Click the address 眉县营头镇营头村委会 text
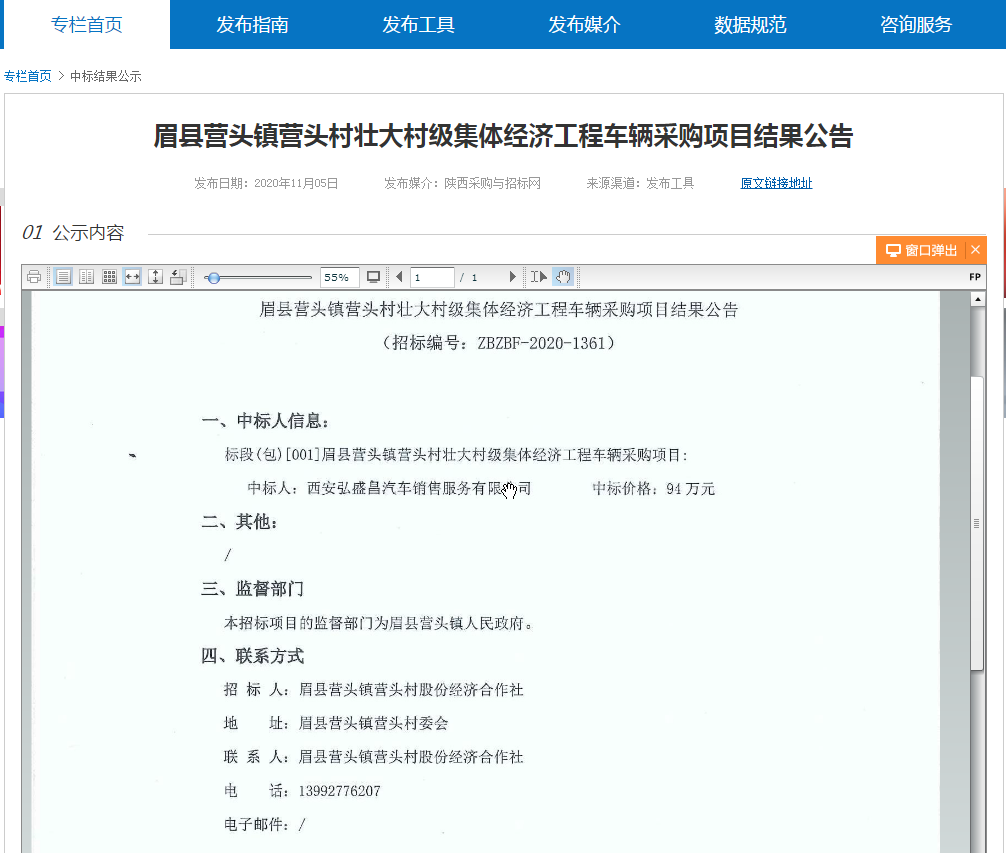Image resolution: width=1006 pixels, height=853 pixels. click(373, 723)
